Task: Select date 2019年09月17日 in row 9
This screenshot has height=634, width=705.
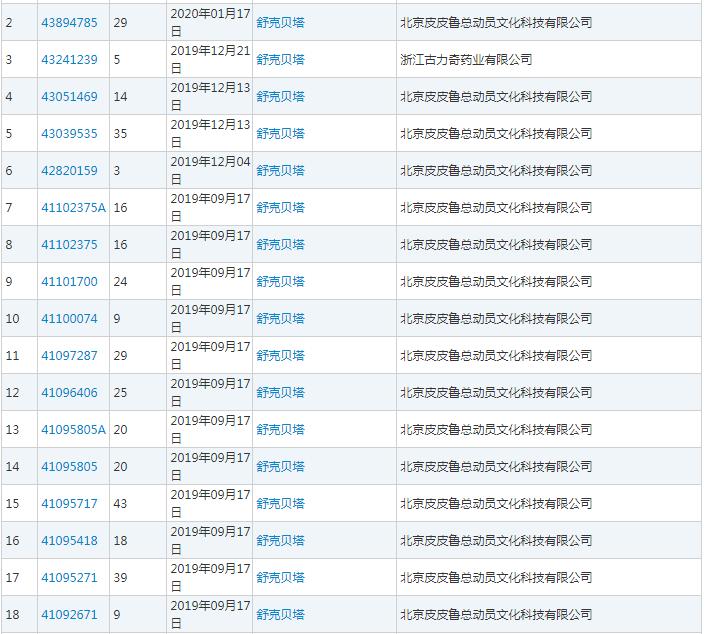Action: [210, 281]
